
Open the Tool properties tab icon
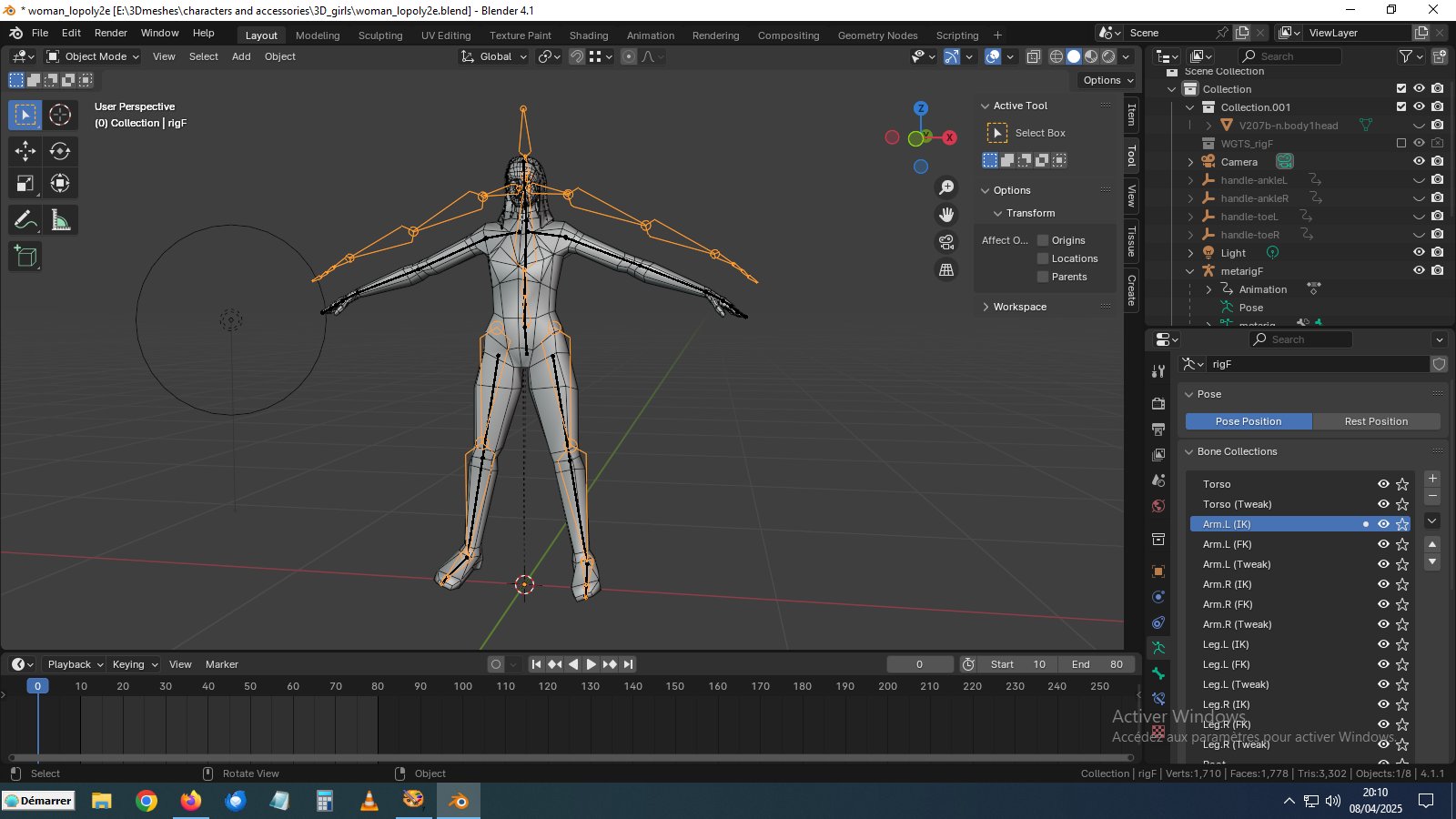1158,371
